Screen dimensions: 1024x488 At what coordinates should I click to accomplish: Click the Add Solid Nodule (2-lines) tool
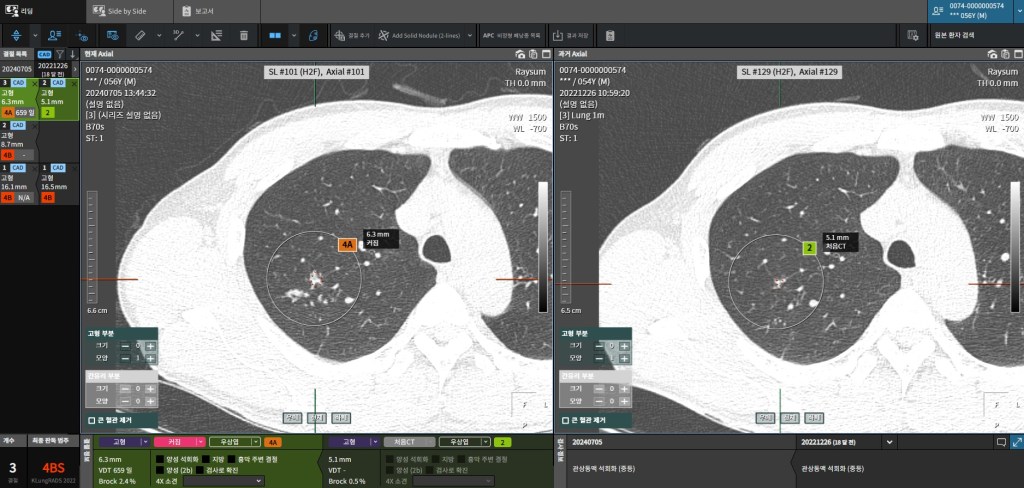click(420, 35)
